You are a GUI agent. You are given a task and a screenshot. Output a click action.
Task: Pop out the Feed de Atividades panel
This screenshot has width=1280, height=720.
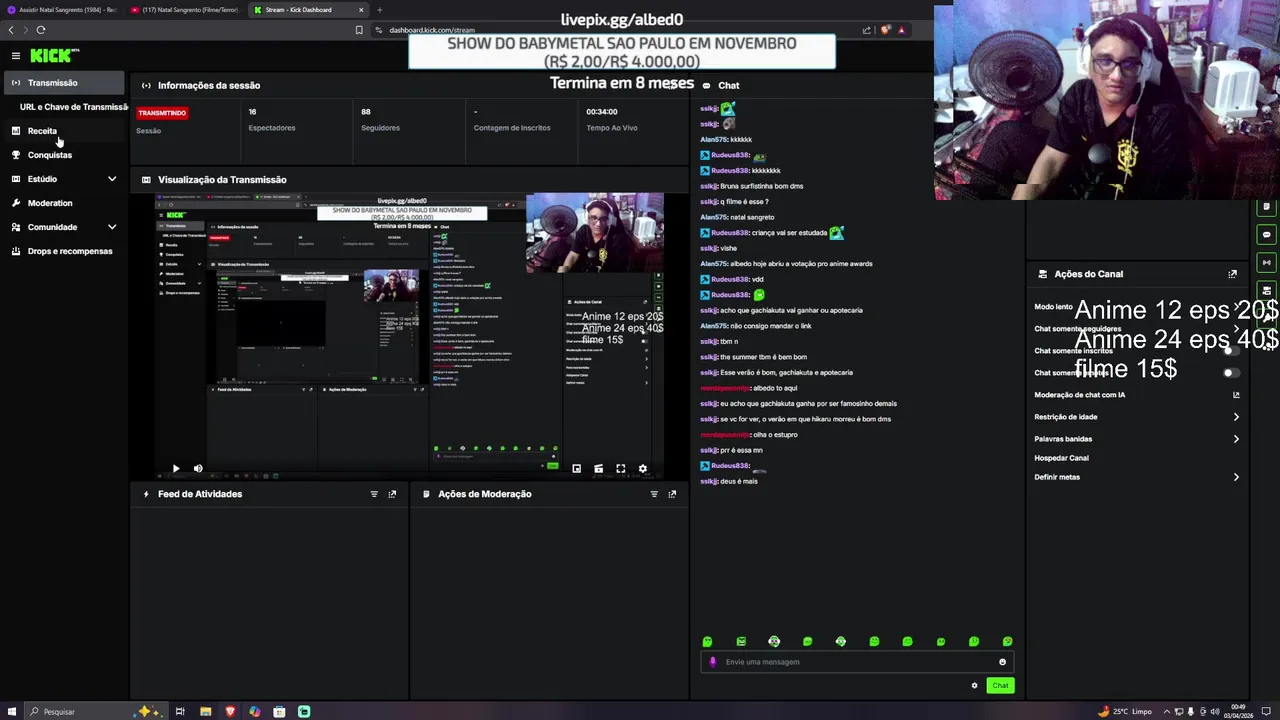point(392,494)
